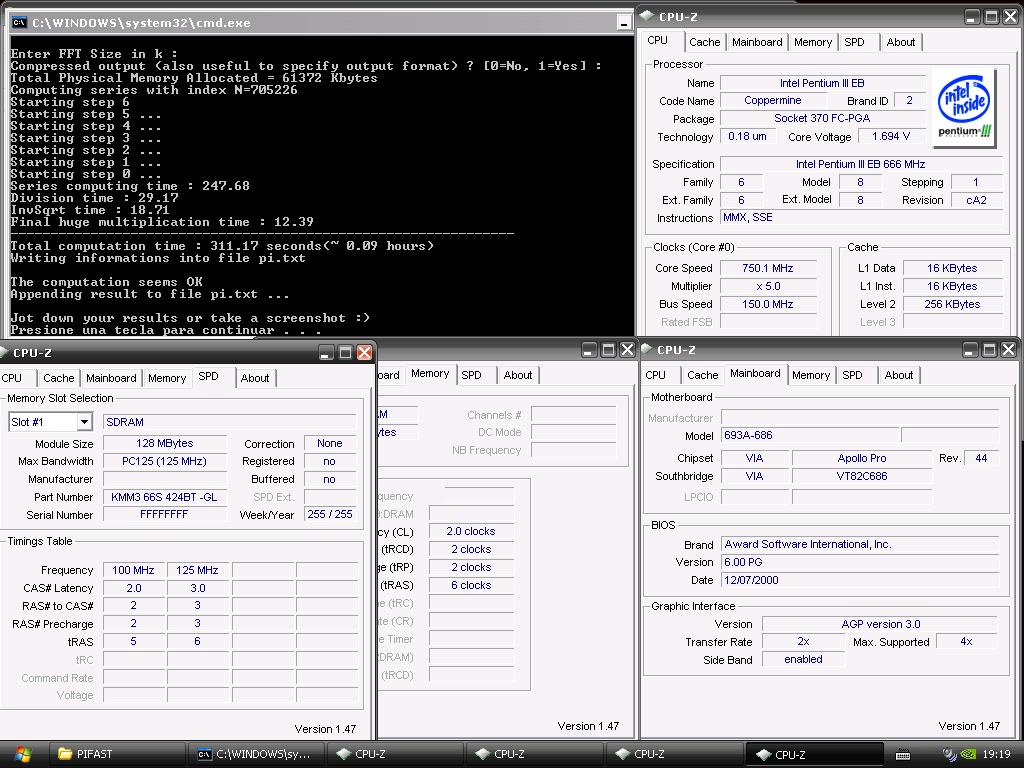Screen dimensions: 1024x768
Task: Minimize the SPD CPU-Z window
Action: click(x=327, y=353)
